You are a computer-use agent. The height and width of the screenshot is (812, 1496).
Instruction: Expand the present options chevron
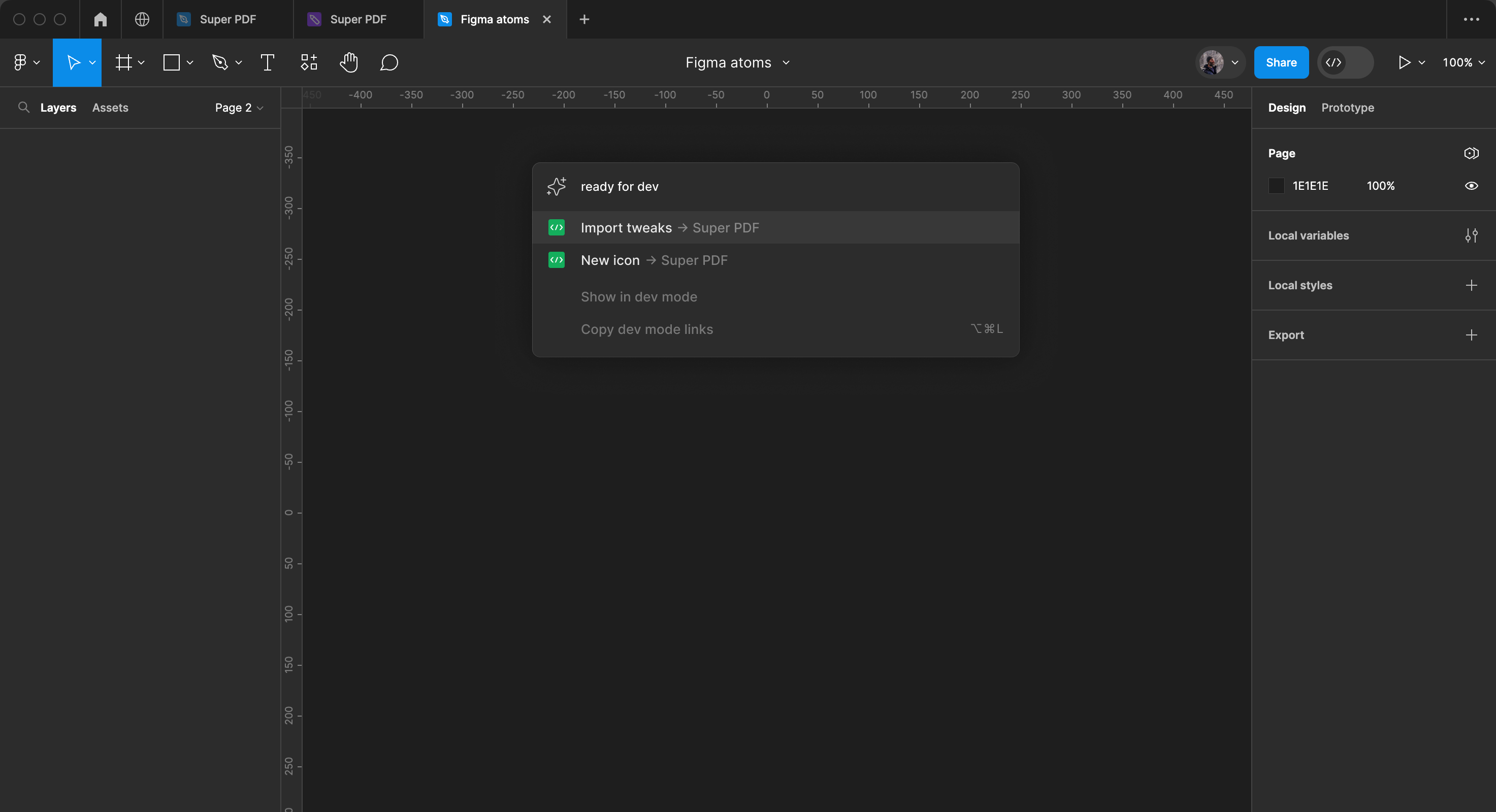1422,62
